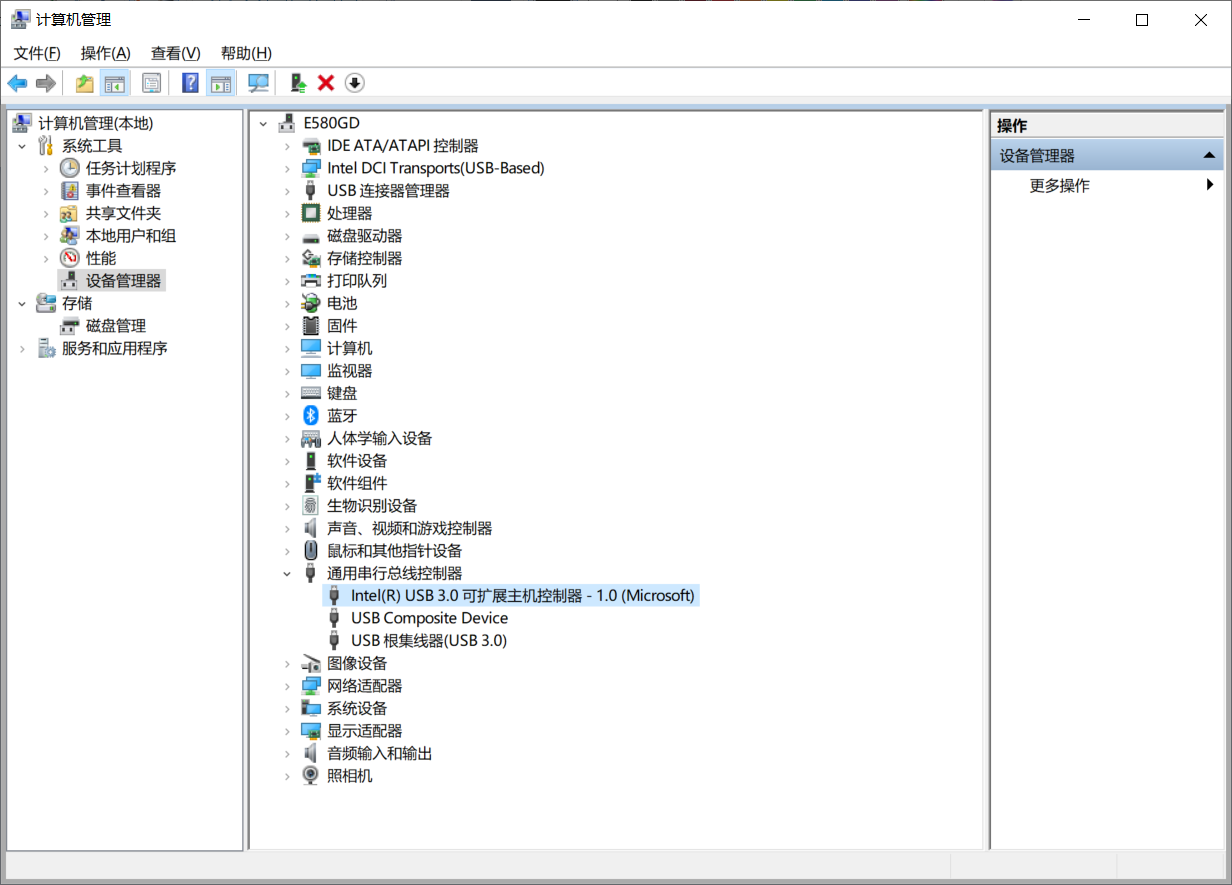This screenshot has width=1232, height=885.
Task: Expand the 性能 node arrow
Action: [46, 258]
